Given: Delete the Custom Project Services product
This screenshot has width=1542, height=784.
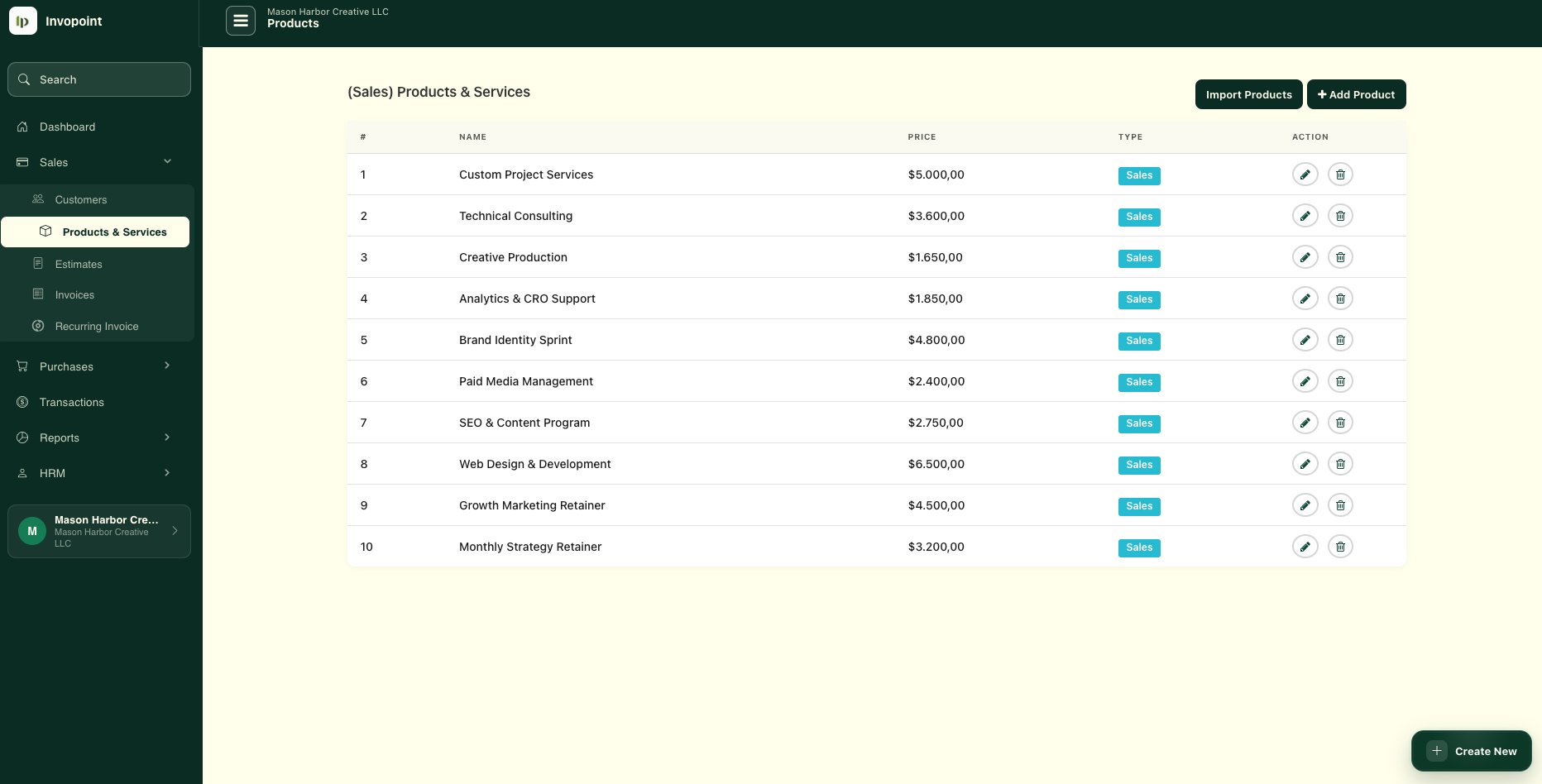Looking at the screenshot, I should (1340, 174).
